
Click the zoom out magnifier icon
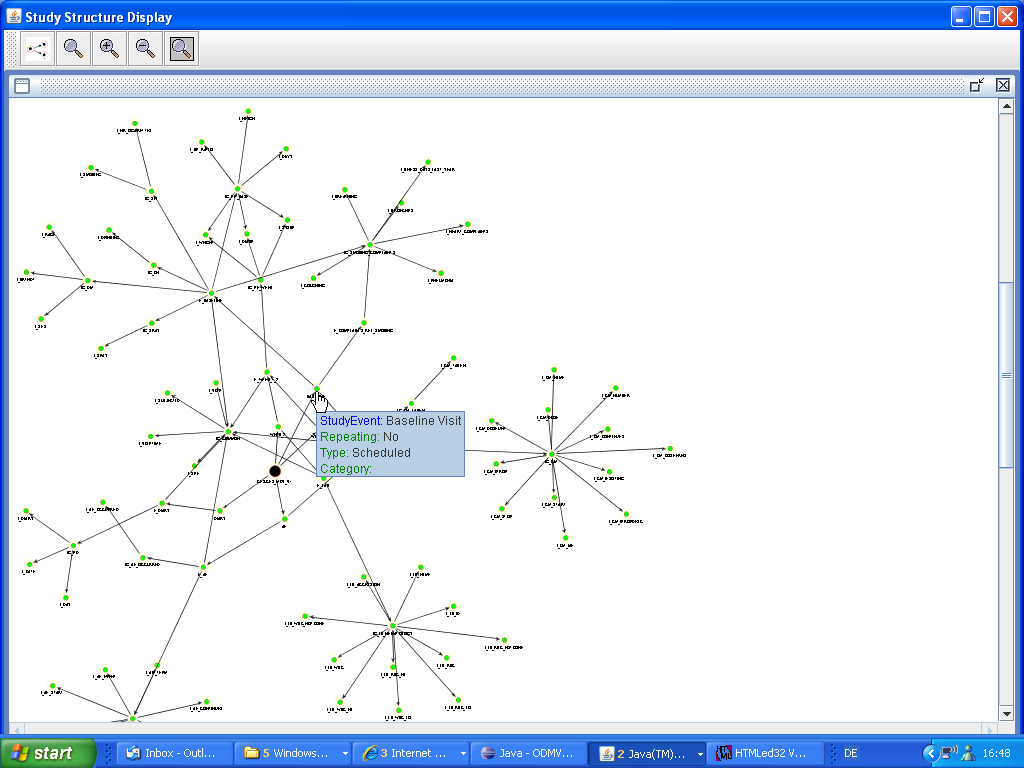(146, 48)
